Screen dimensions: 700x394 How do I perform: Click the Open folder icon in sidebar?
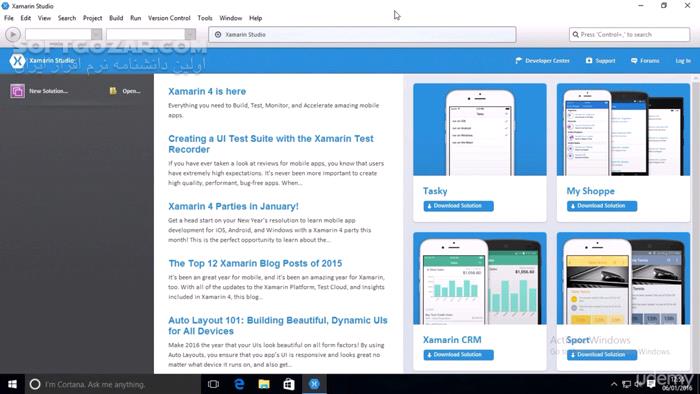(113, 91)
